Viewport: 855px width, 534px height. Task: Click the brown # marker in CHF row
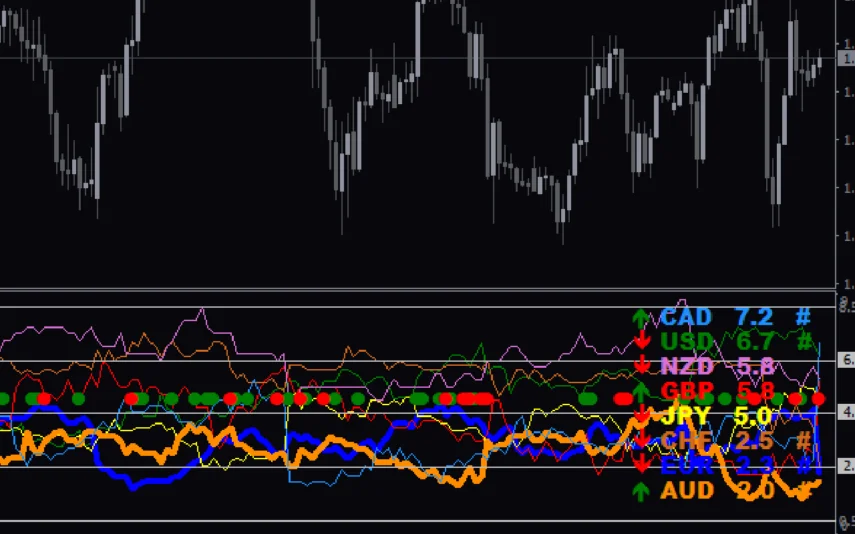[x=803, y=441]
